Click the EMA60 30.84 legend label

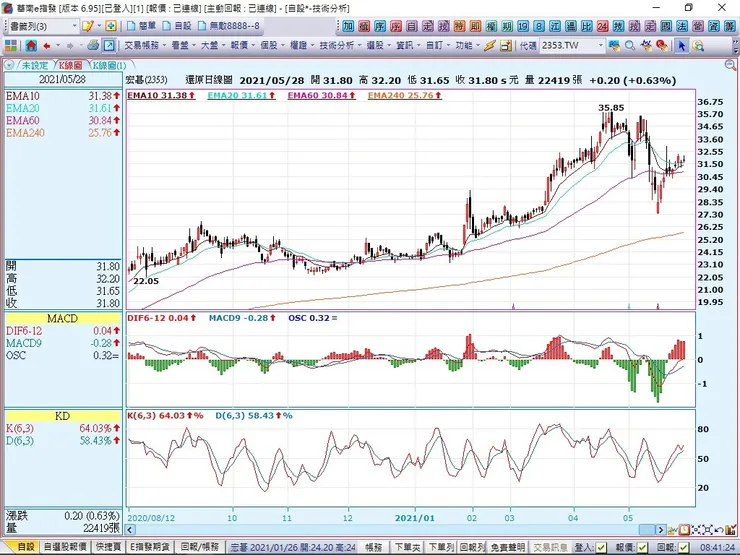321,95
